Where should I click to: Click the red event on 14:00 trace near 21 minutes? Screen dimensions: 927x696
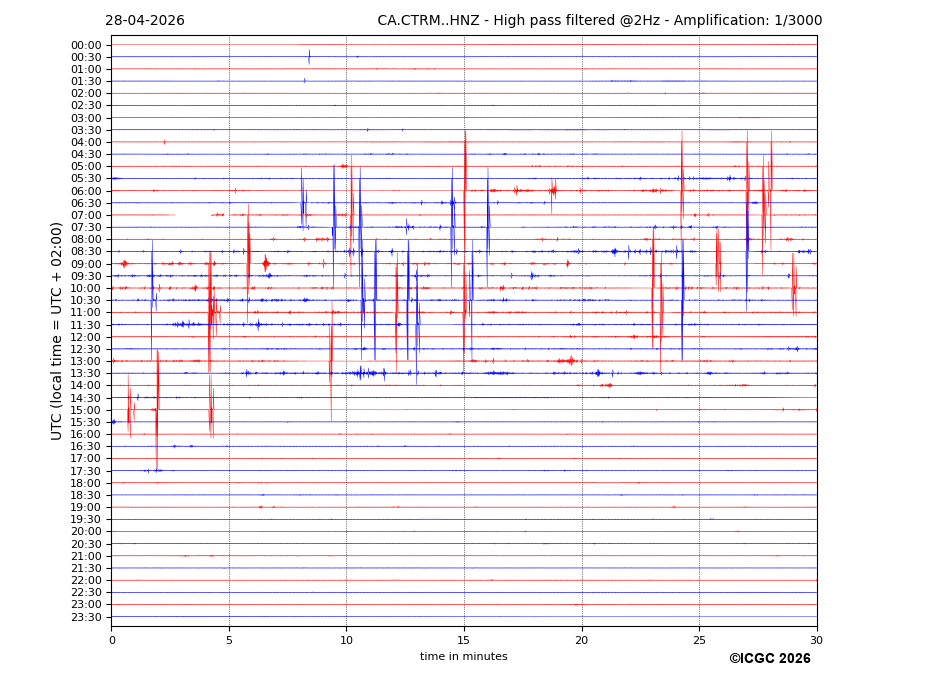[x=607, y=386]
